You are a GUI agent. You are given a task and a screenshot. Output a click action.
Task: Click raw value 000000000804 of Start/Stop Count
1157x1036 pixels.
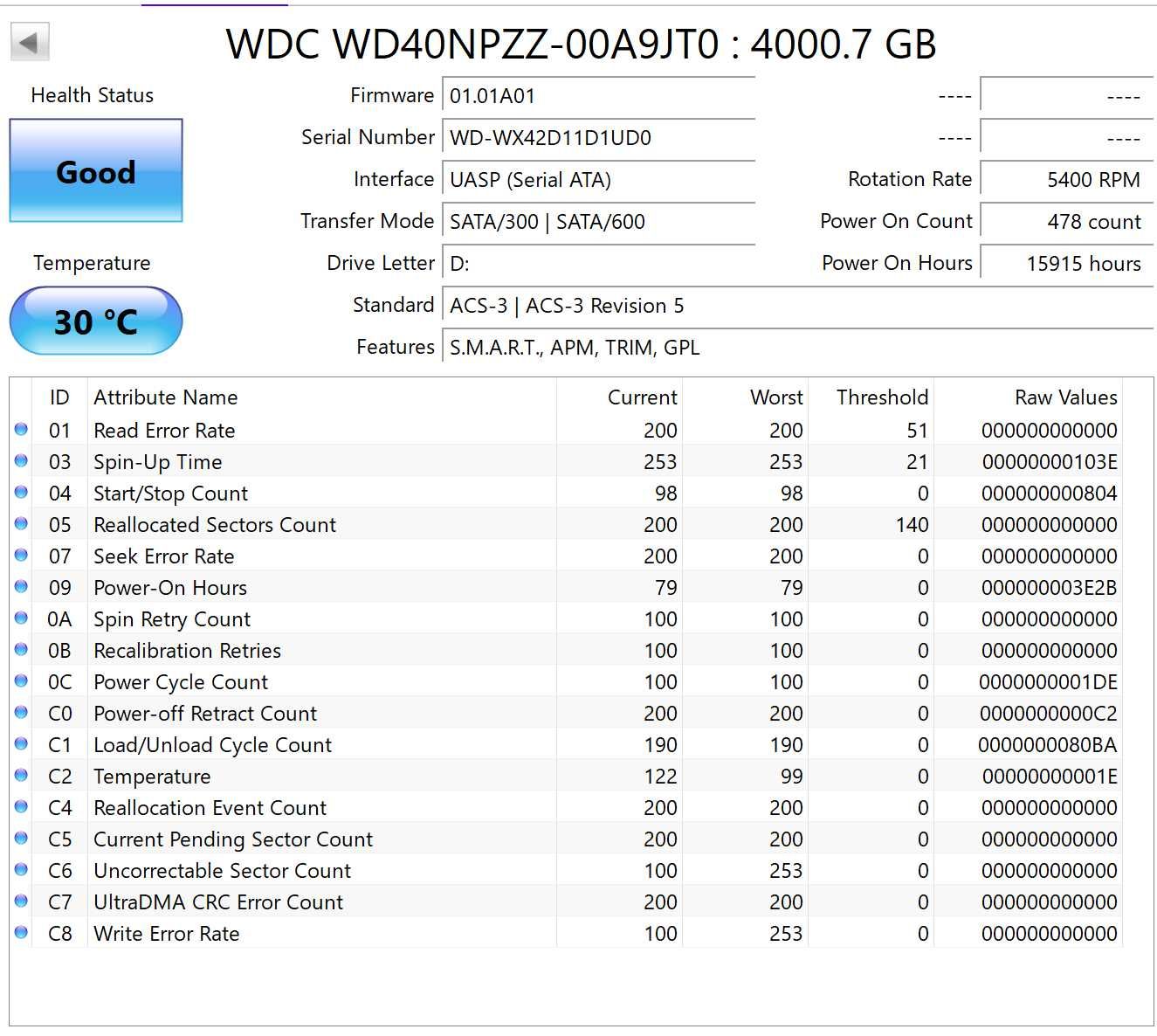[1049, 494]
